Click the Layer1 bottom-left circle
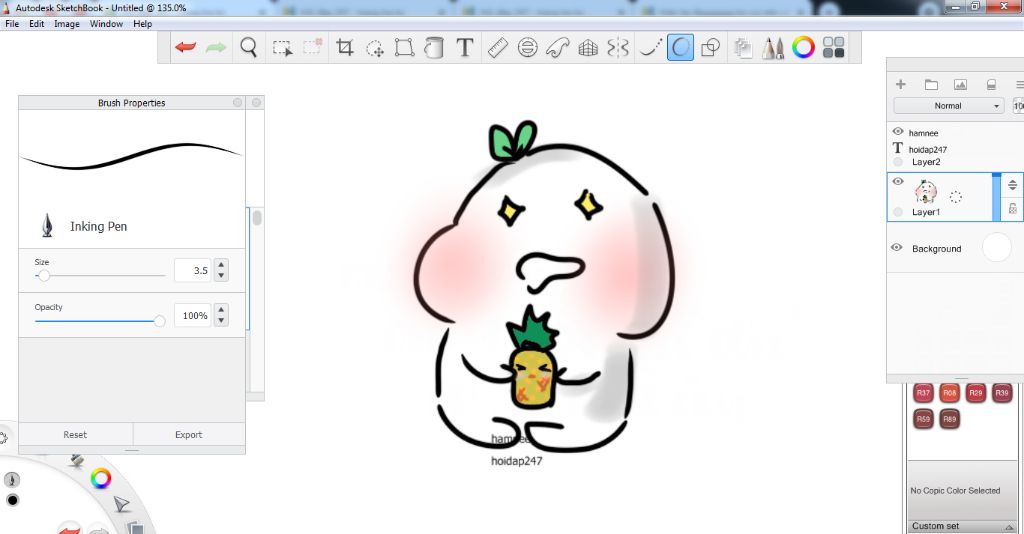The height and width of the screenshot is (534, 1024). [898, 212]
